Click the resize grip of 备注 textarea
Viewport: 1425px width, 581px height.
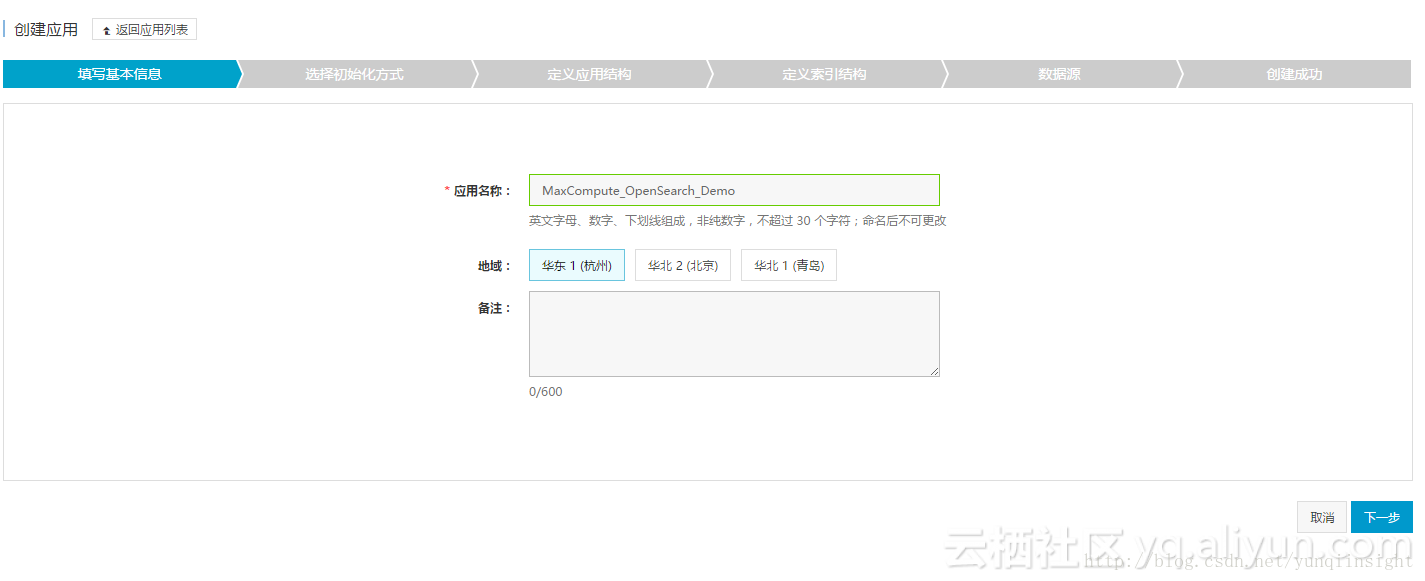click(934, 371)
